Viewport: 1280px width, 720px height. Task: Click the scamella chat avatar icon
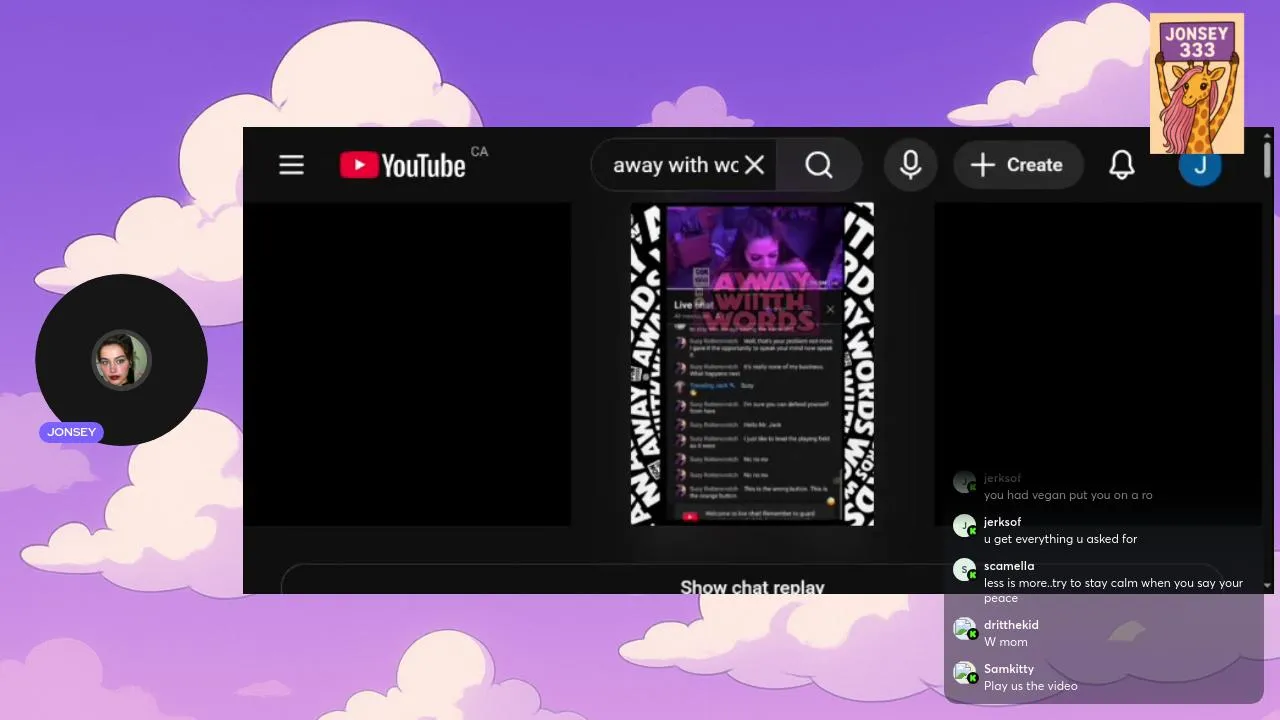coord(964,570)
